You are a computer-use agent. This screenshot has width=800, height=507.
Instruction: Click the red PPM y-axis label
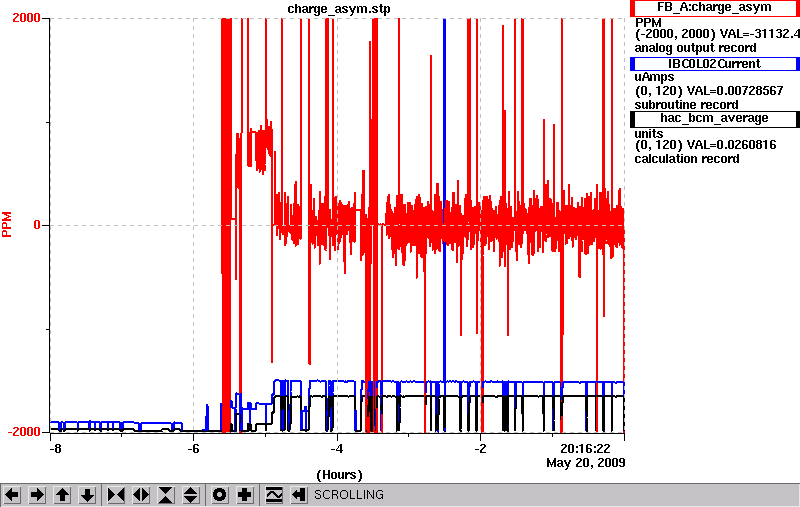[7, 224]
